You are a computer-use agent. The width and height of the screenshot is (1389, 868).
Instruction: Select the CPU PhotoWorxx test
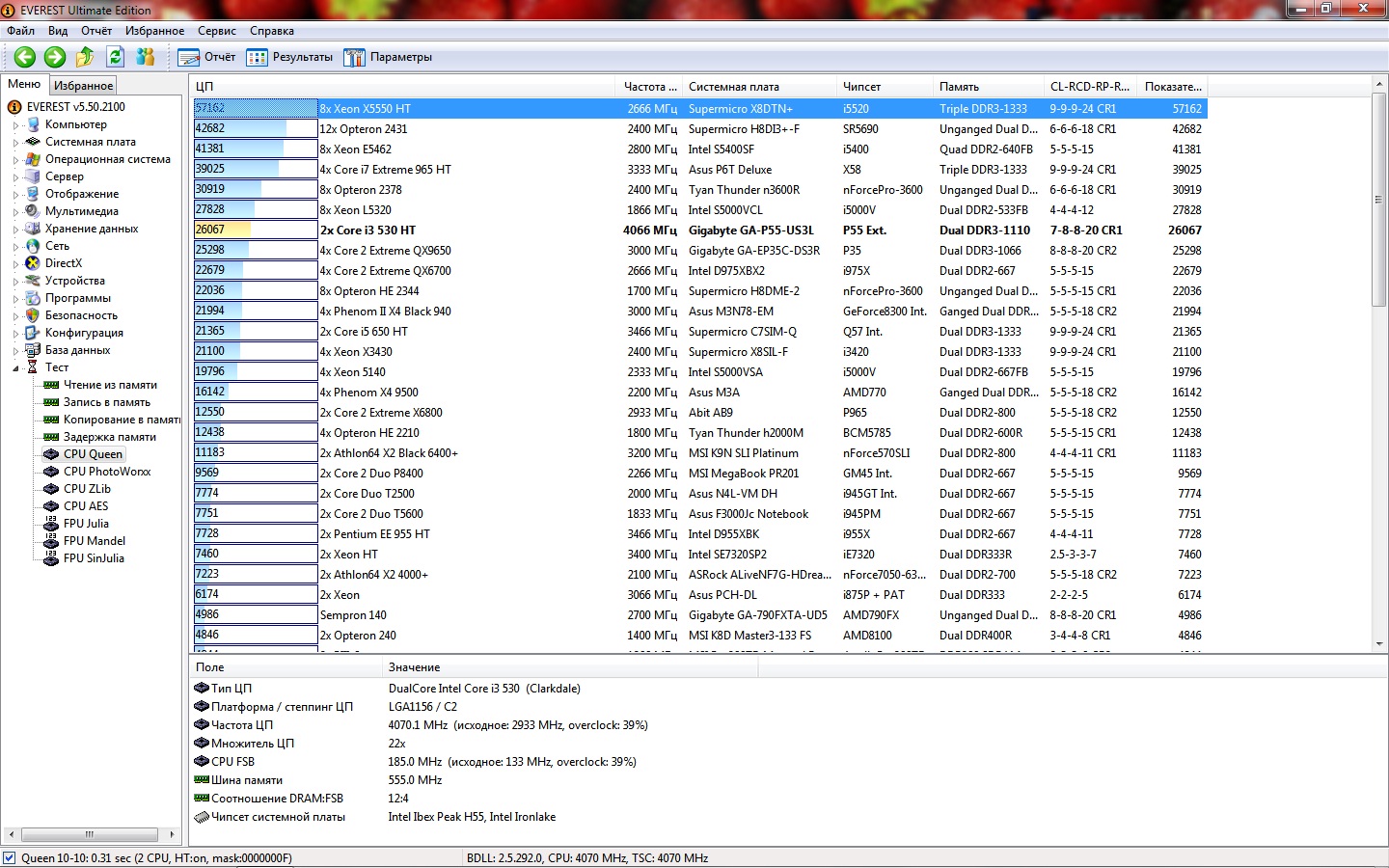[107, 472]
